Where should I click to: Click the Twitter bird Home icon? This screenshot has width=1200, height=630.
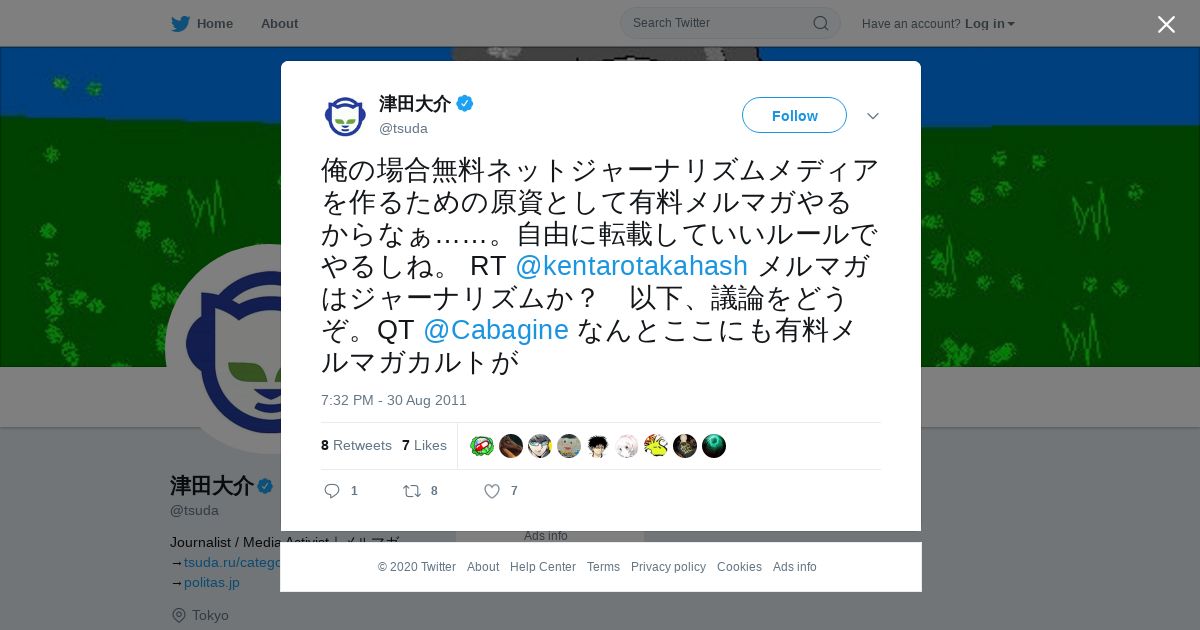click(x=180, y=23)
